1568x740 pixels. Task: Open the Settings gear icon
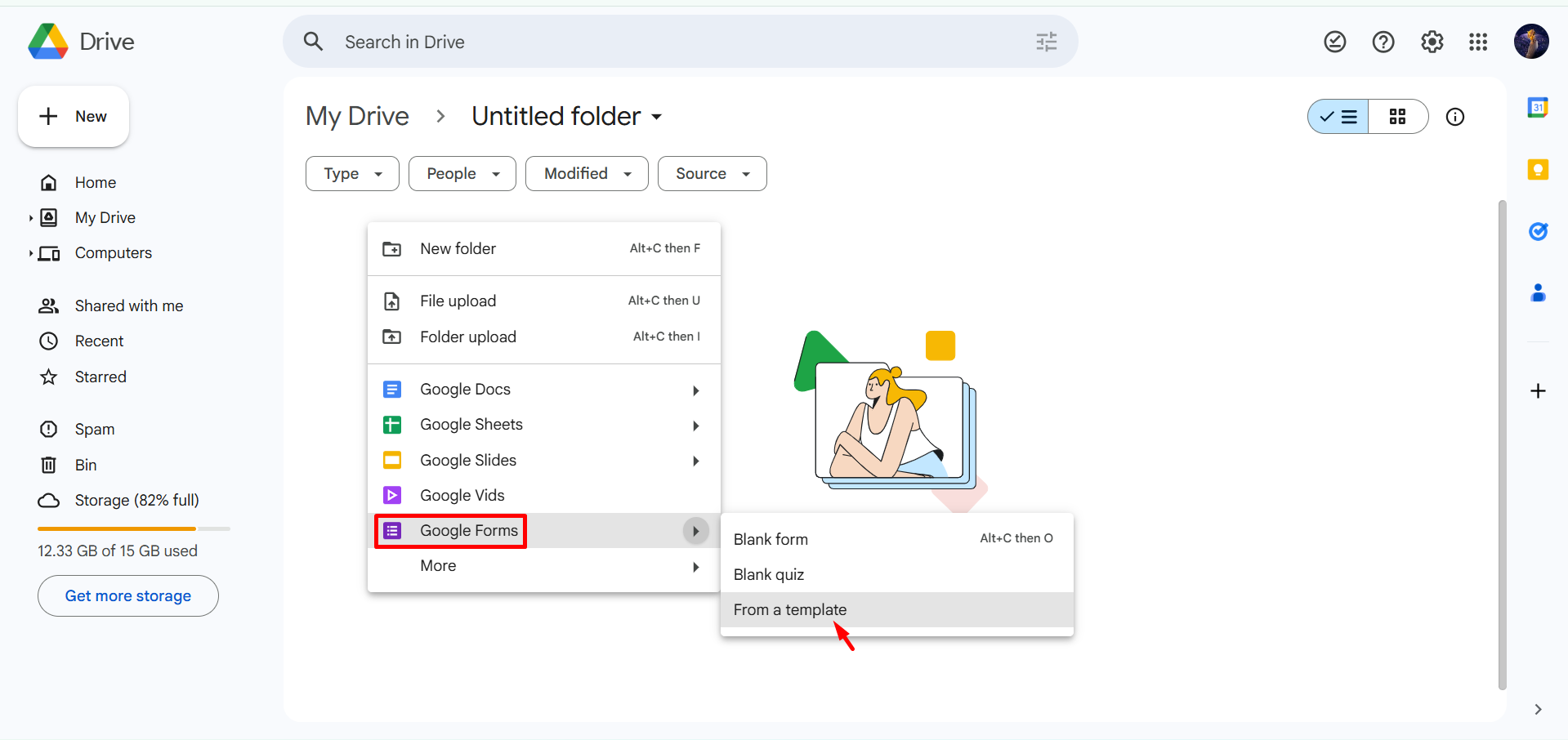tap(1432, 42)
